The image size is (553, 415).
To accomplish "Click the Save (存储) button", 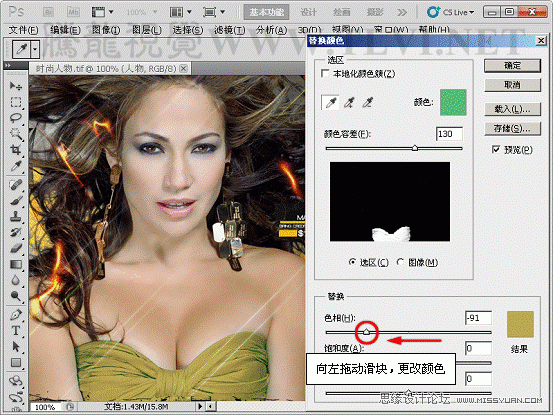I will coord(512,128).
